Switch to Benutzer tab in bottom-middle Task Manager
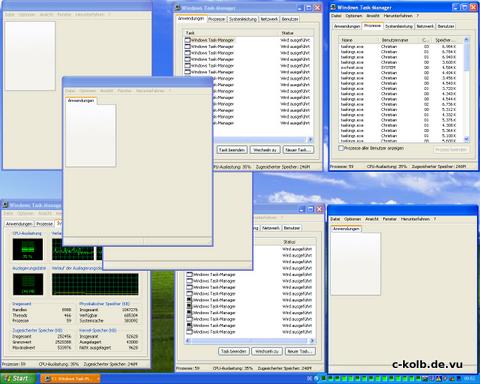This screenshot has height=384, width=480. 292,228
